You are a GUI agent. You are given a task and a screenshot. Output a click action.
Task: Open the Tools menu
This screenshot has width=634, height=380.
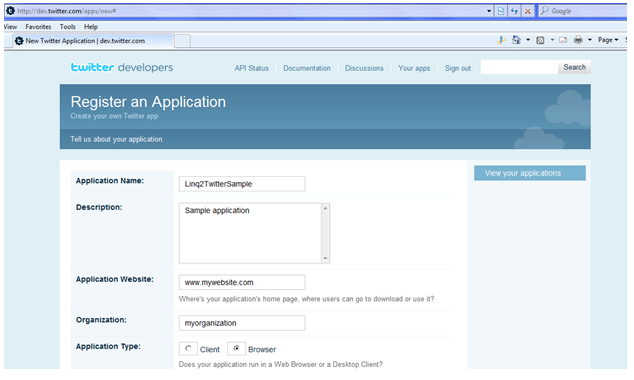click(x=68, y=27)
